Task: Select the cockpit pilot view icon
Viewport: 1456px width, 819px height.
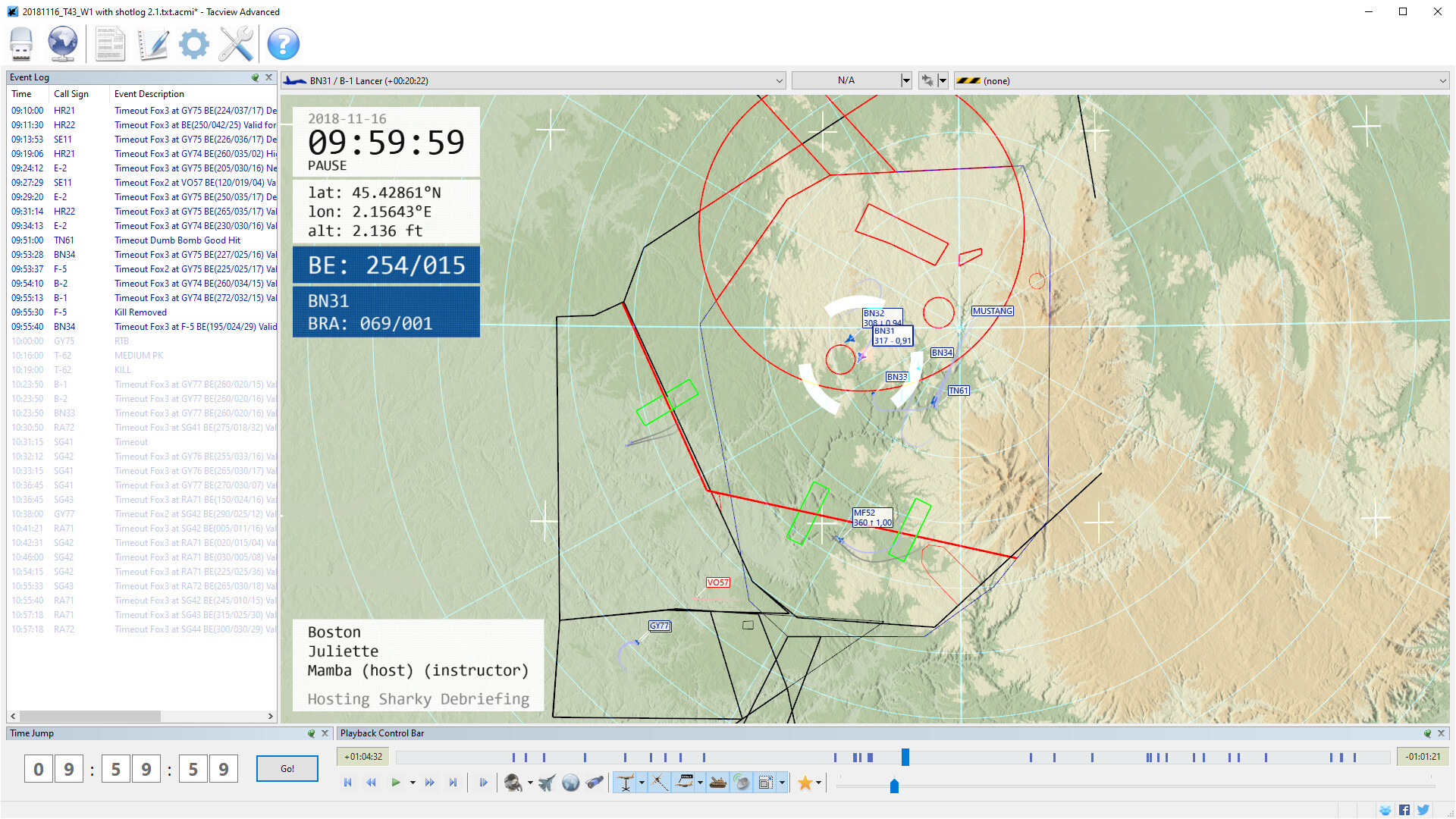Action: [x=514, y=782]
